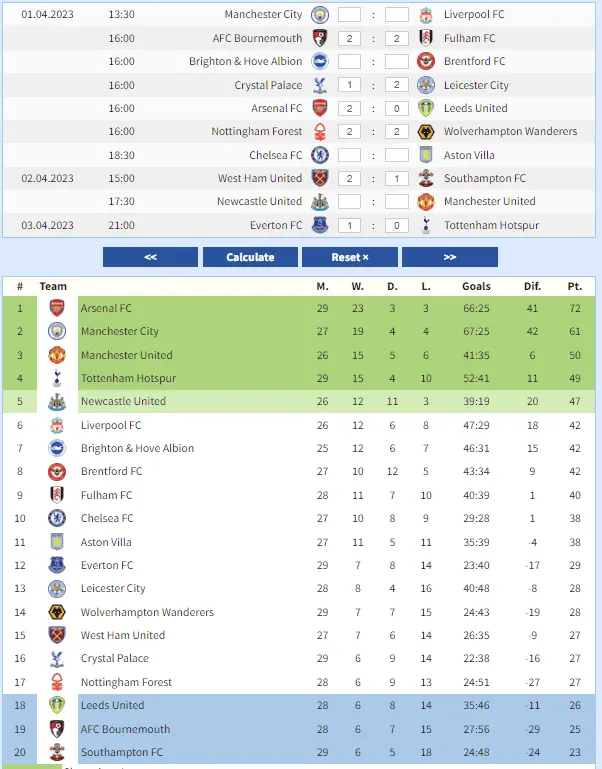Click the Newcastle United crest in standings

[57, 402]
